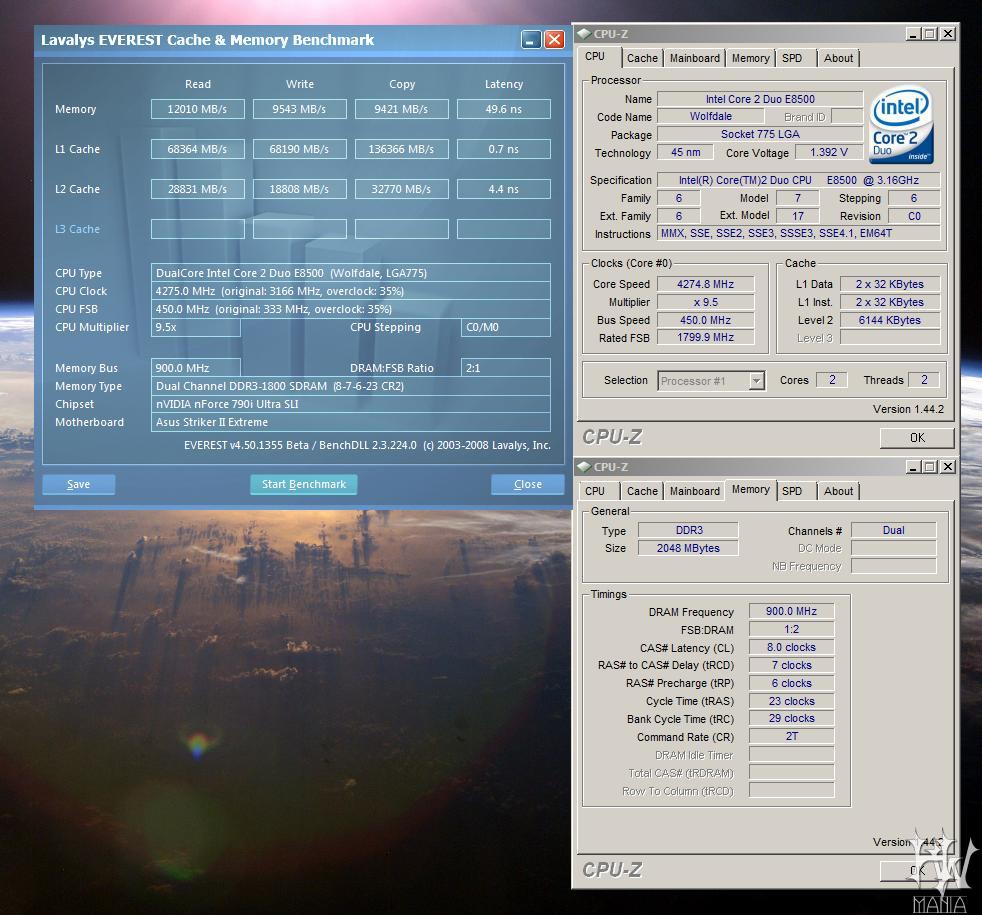Click the CPU Type field "DualCore Intel Core 2 Duo E8500"
This screenshot has width=982, height=915.
351,273
